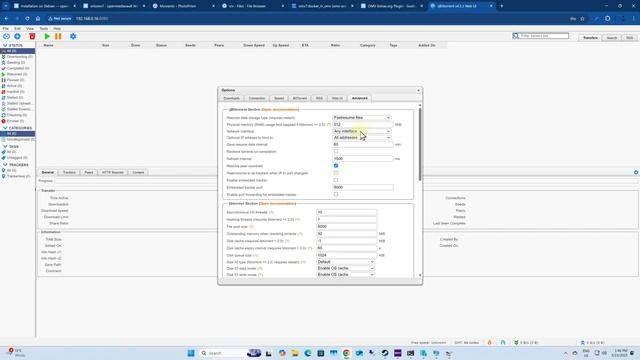Click the red delete torrent toolbar icon
The width and height of the screenshot is (640, 360).
(x=32, y=36)
